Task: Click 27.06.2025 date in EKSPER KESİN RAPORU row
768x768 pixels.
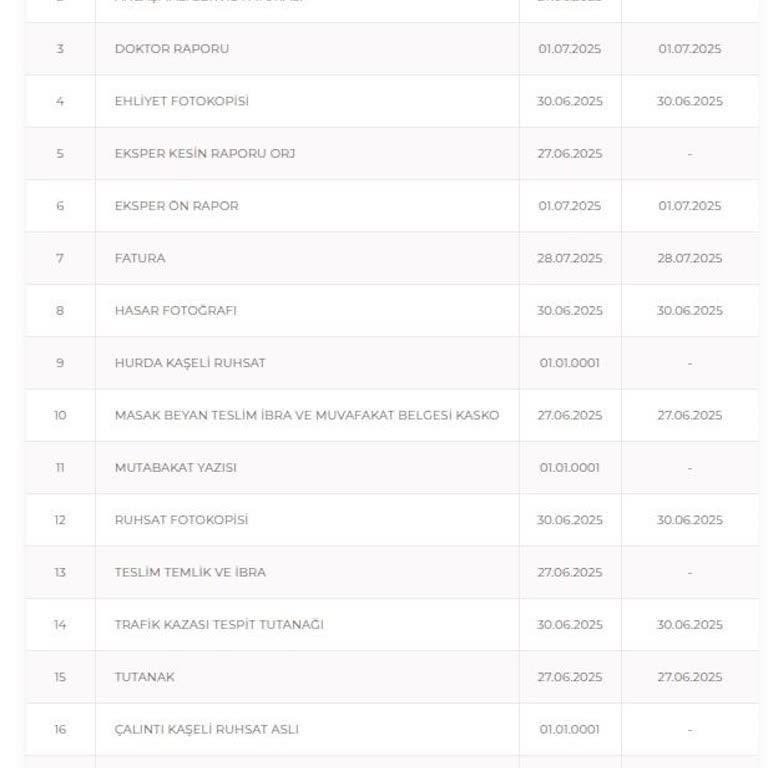Action: pos(569,154)
